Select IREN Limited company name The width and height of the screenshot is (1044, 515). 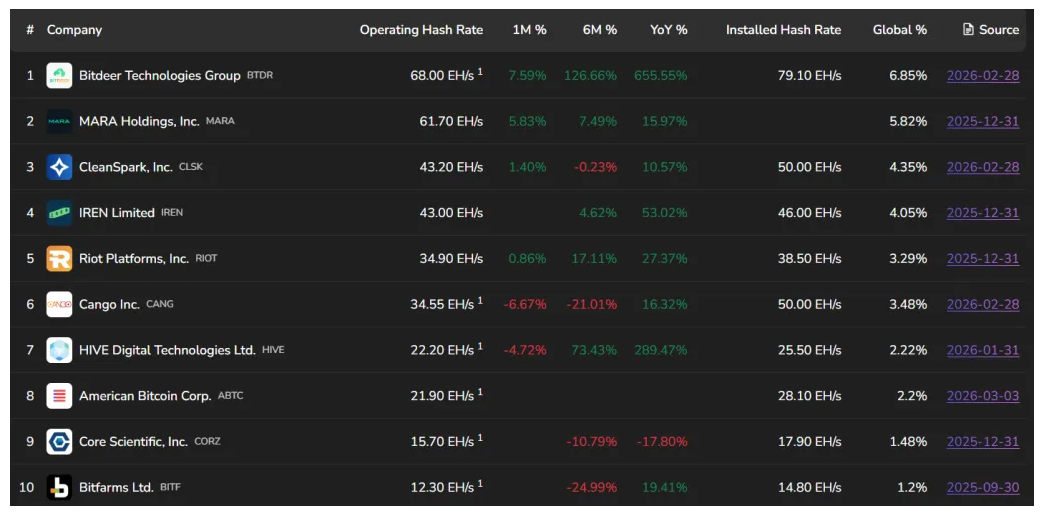click(x=117, y=213)
